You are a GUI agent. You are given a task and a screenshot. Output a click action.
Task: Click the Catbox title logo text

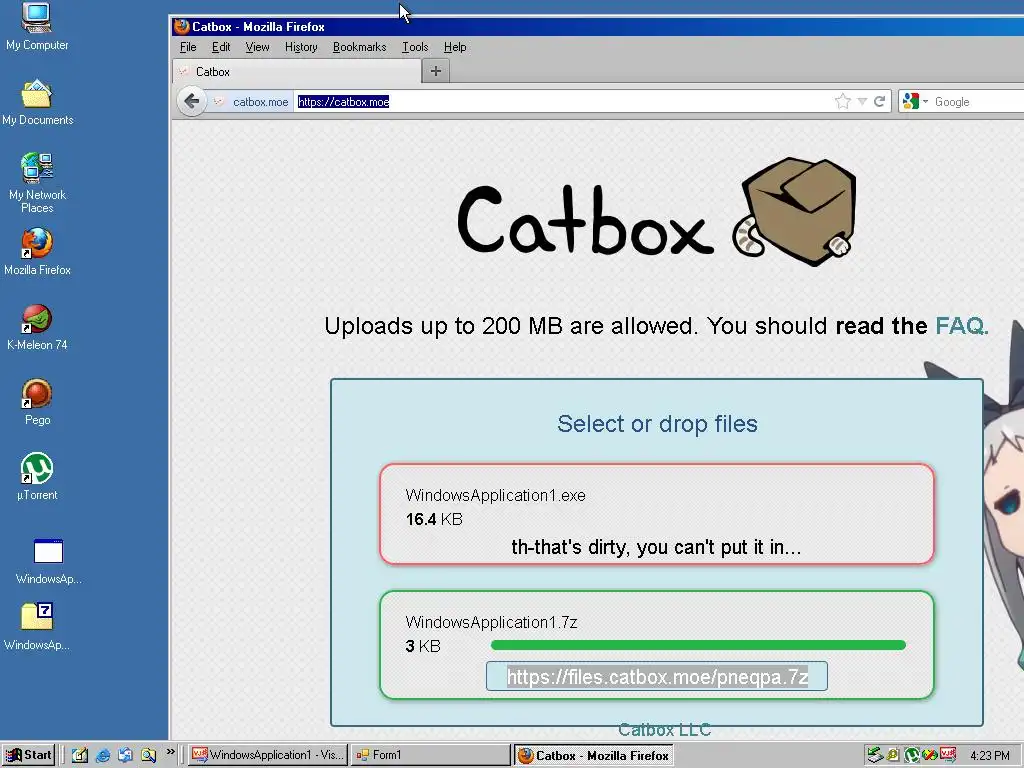click(585, 219)
